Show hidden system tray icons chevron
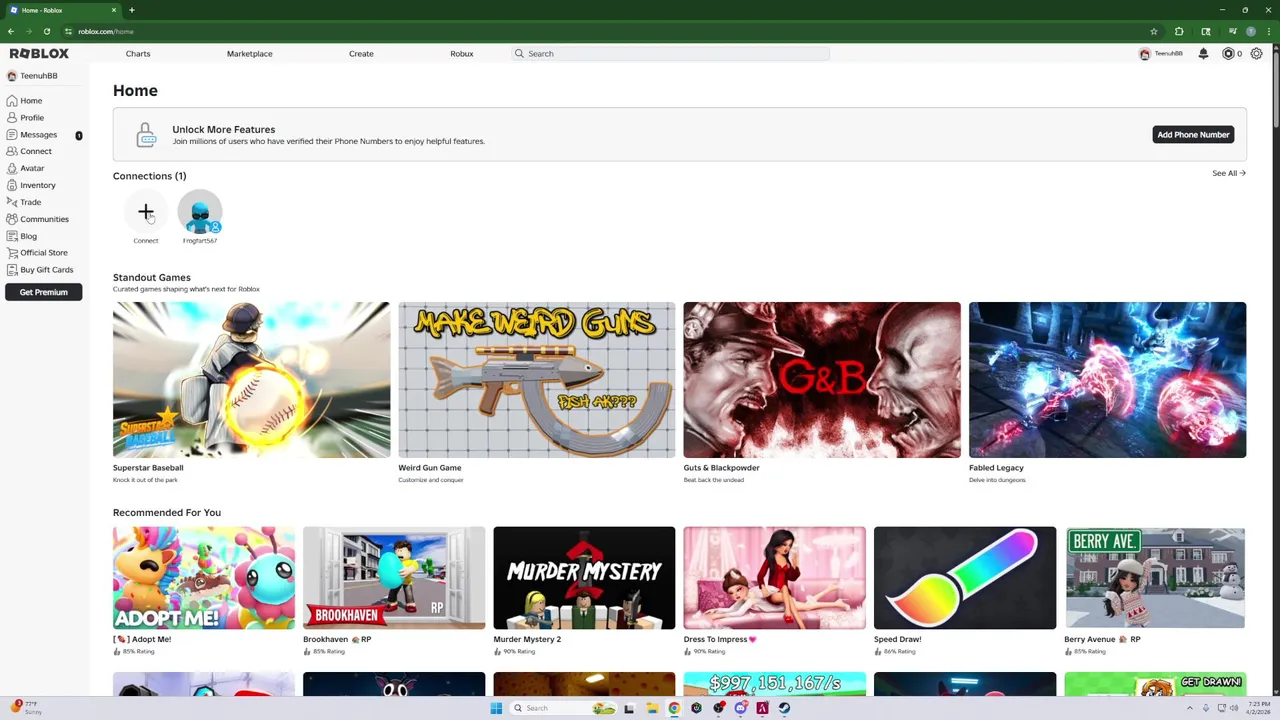Screen dimensions: 1280x720 pyautogui.click(x=1190, y=708)
